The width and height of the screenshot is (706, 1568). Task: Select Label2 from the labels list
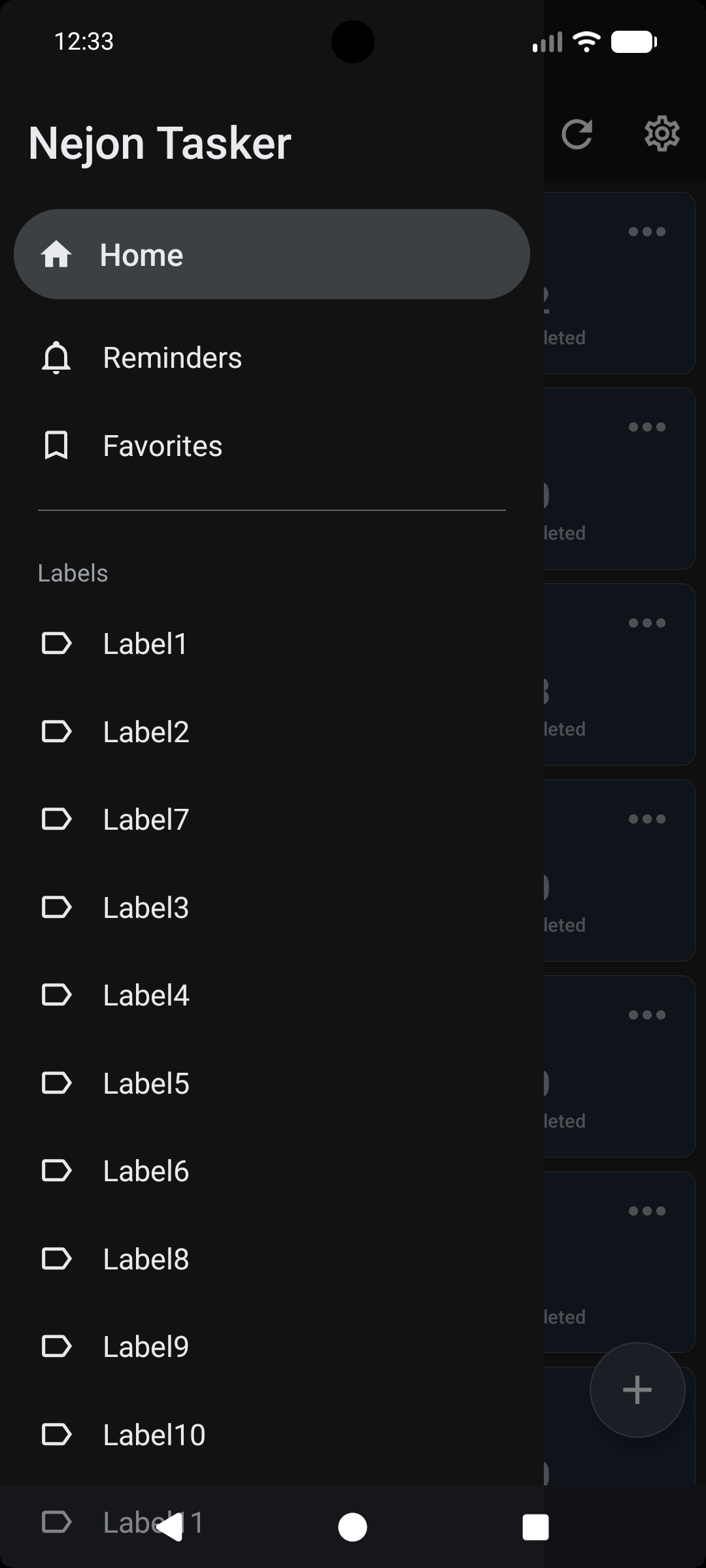146,732
